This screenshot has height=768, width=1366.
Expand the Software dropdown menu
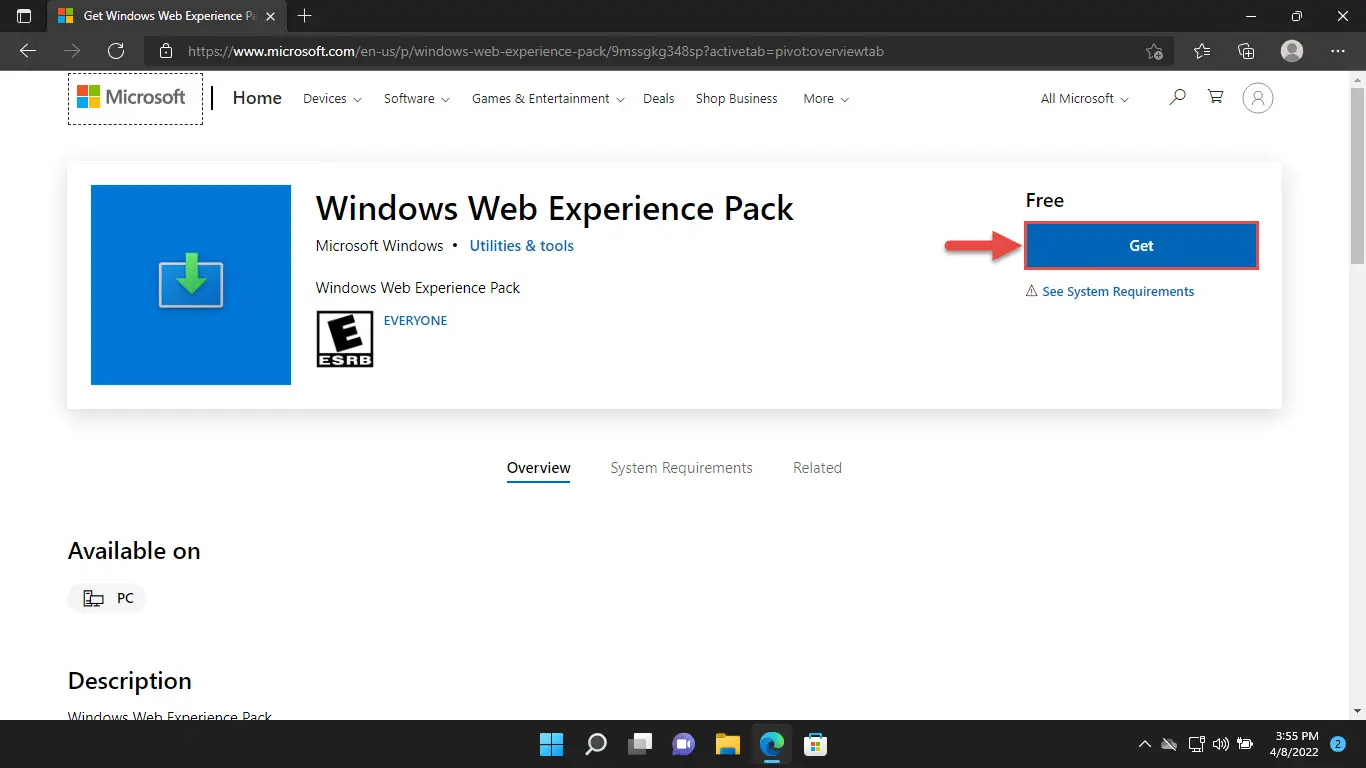pos(417,99)
